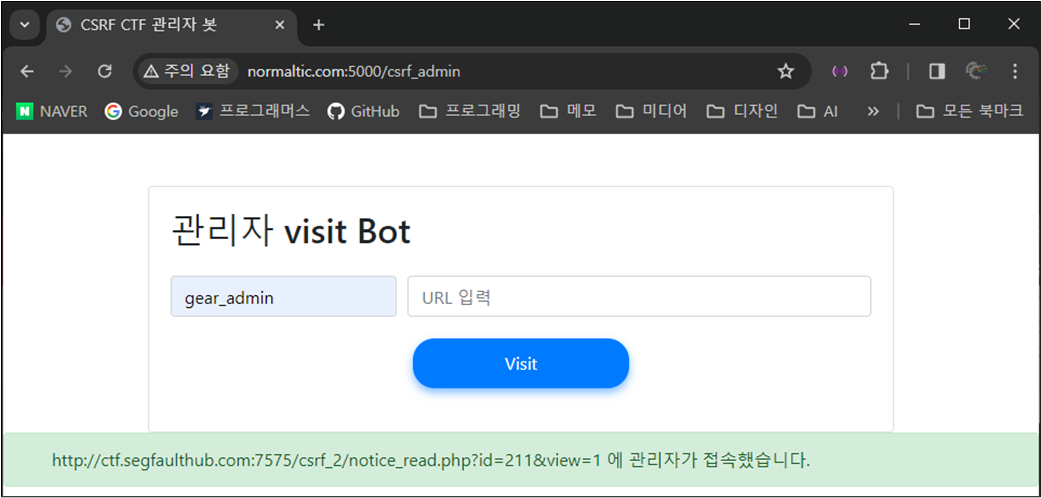Viewport: 1042px width, 498px height.
Task: Focus the URL 입력 text field
Action: (639, 297)
